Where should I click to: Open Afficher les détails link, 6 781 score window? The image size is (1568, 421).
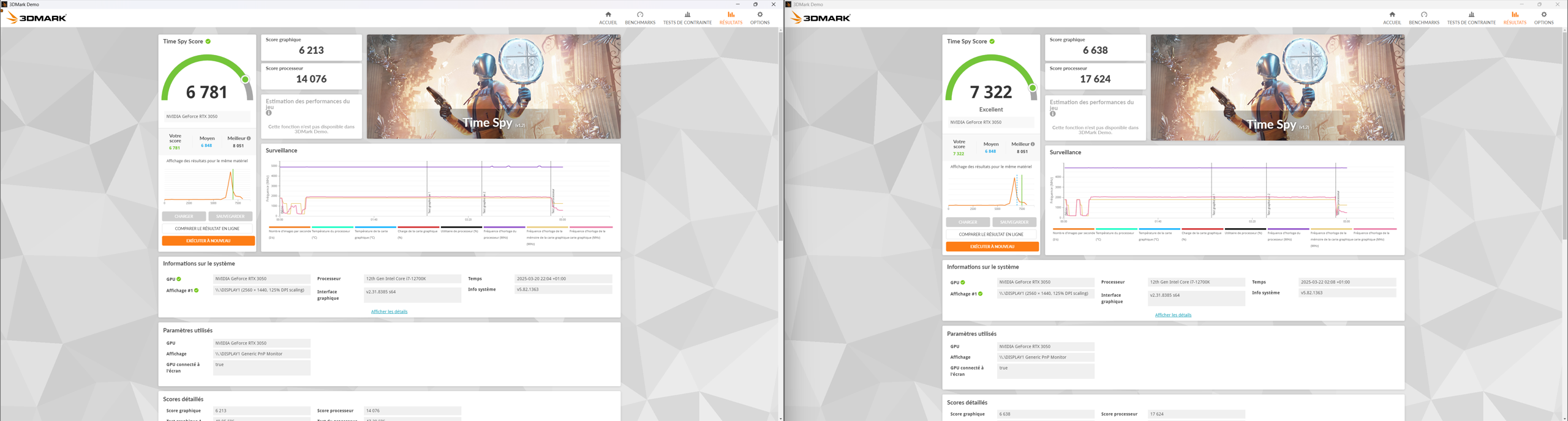[389, 311]
